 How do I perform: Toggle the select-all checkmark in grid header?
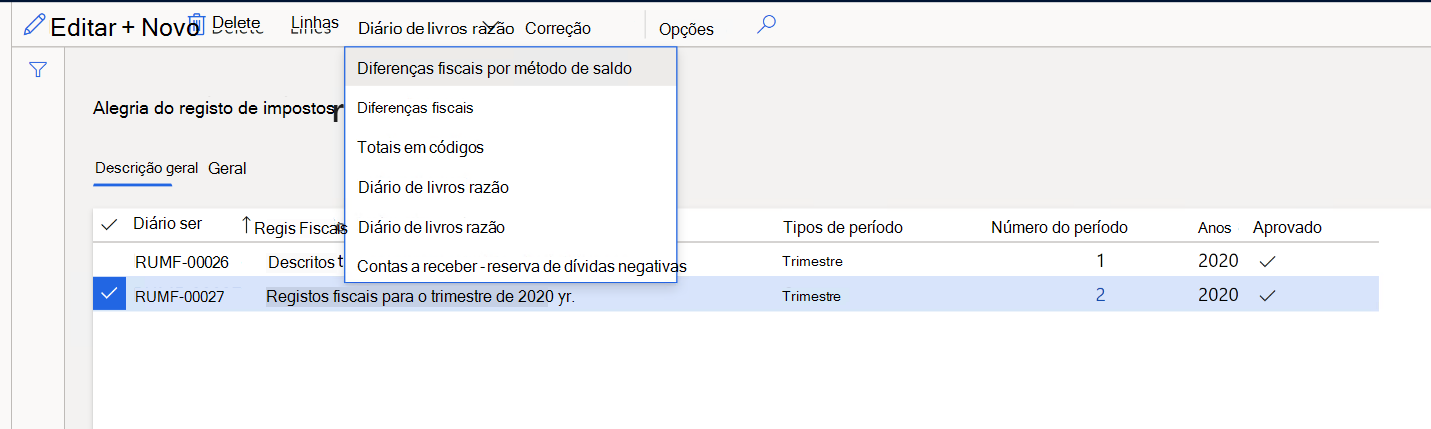(109, 226)
